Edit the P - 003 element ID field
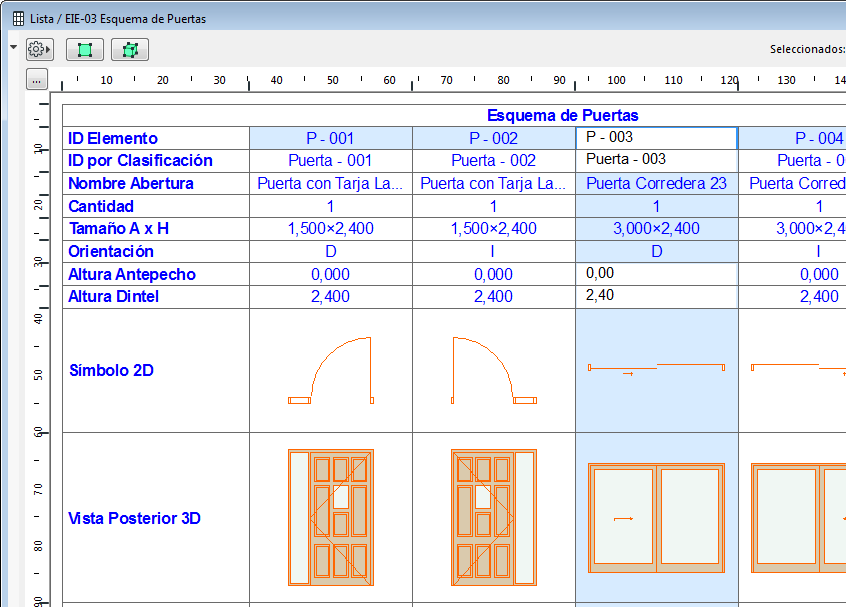846x607 pixels. pyautogui.click(x=656, y=138)
